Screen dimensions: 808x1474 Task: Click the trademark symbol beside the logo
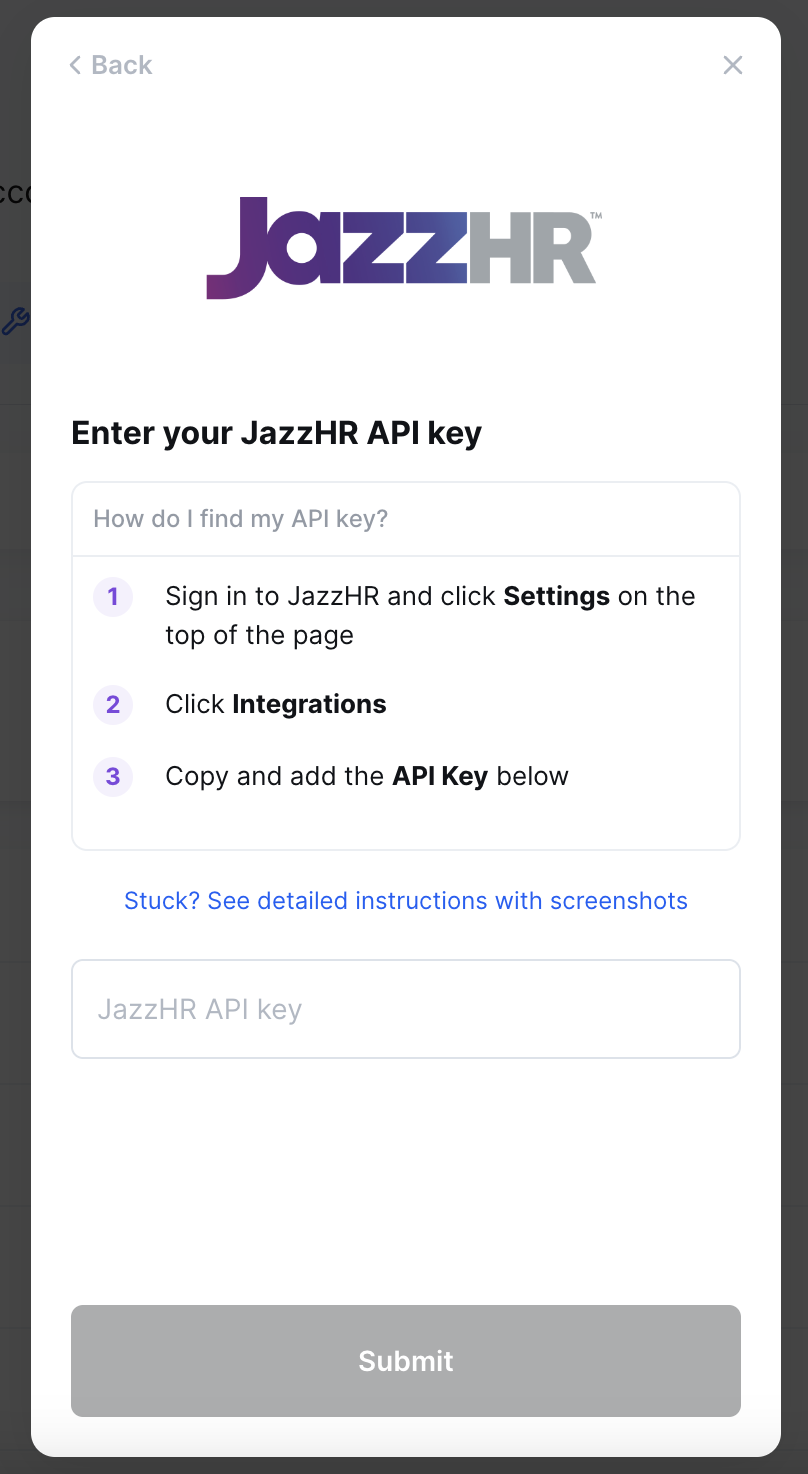point(596,216)
